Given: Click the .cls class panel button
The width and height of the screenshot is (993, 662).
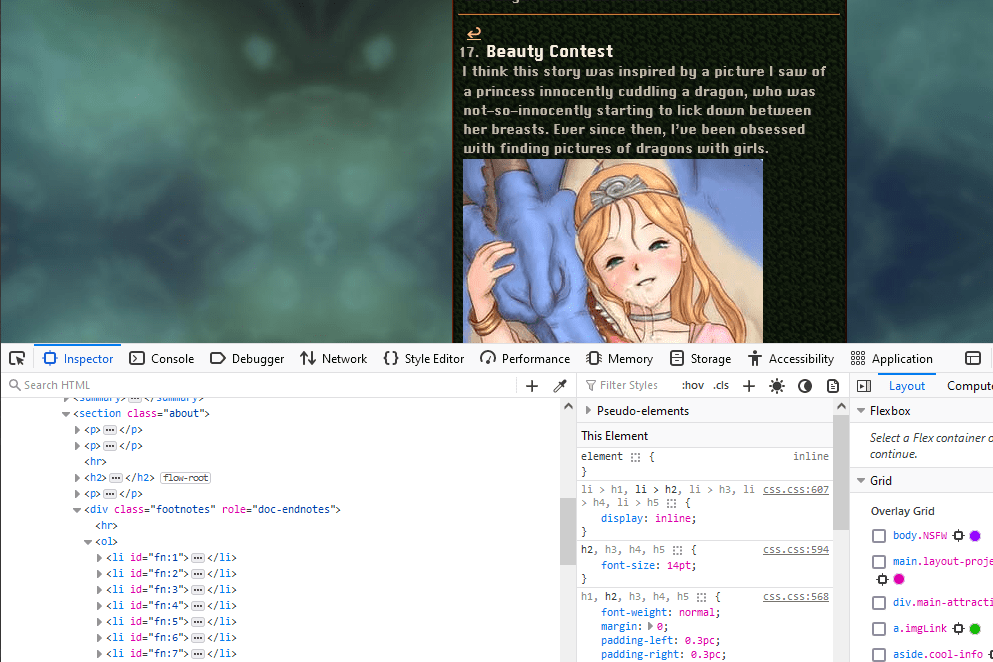Looking at the screenshot, I should [x=721, y=386].
